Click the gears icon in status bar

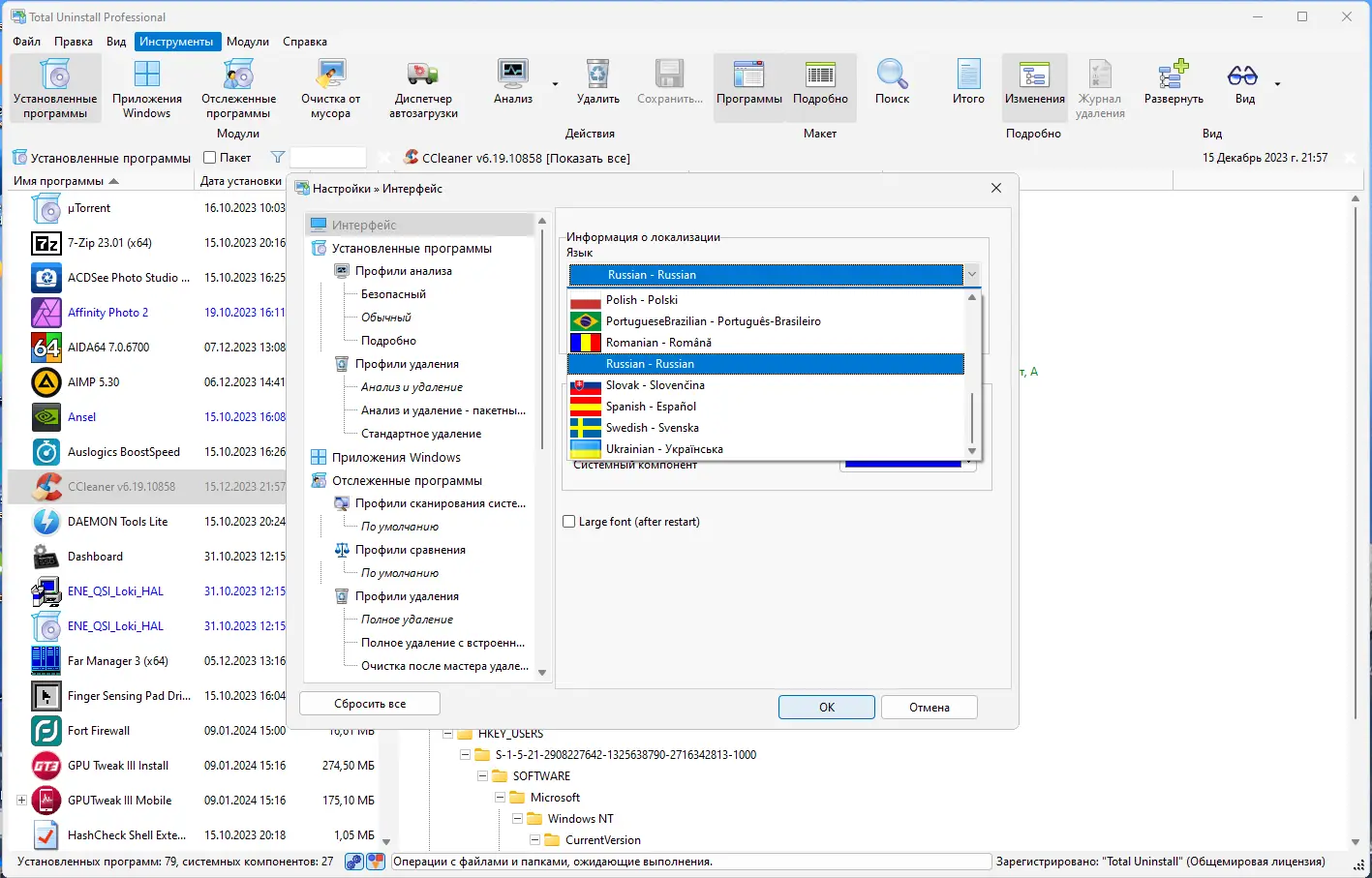coord(354,862)
